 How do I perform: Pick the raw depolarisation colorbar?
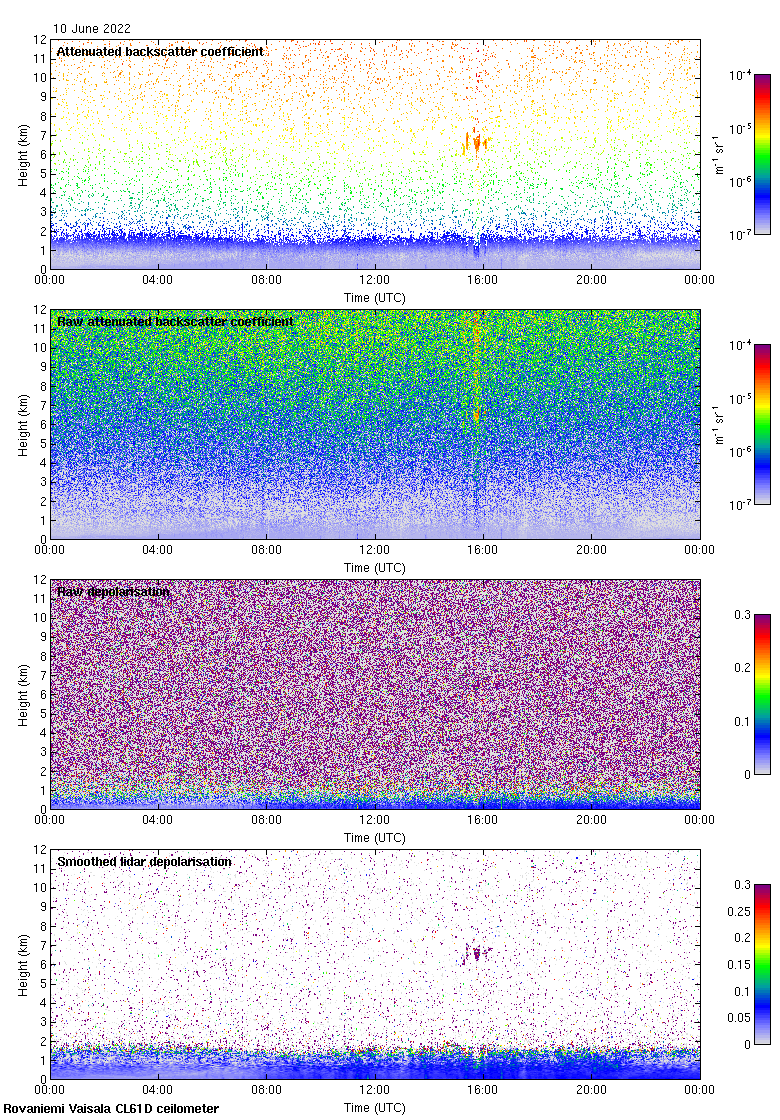762,694
